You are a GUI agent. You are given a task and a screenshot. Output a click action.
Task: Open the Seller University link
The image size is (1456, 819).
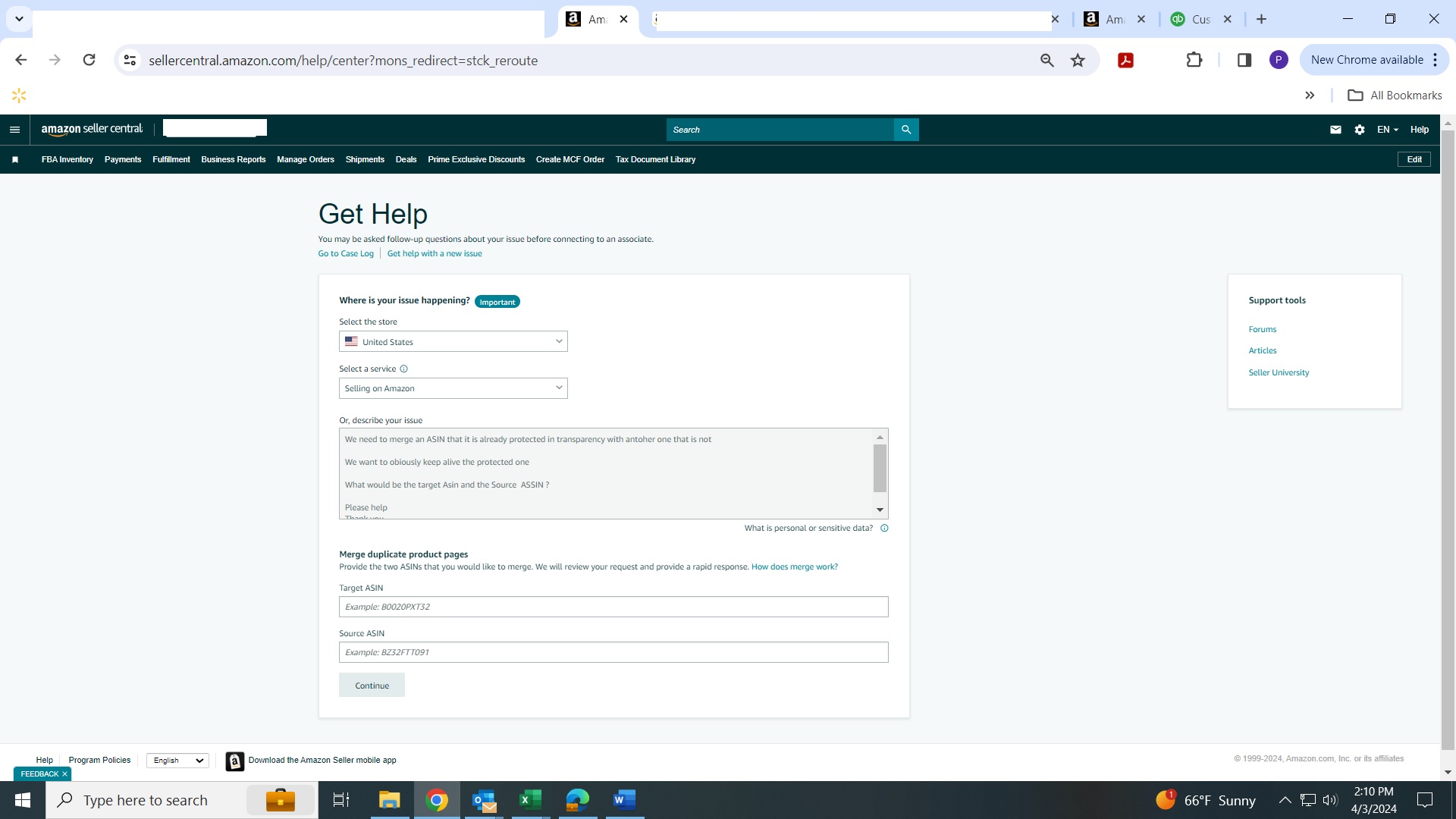pos(1279,372)
